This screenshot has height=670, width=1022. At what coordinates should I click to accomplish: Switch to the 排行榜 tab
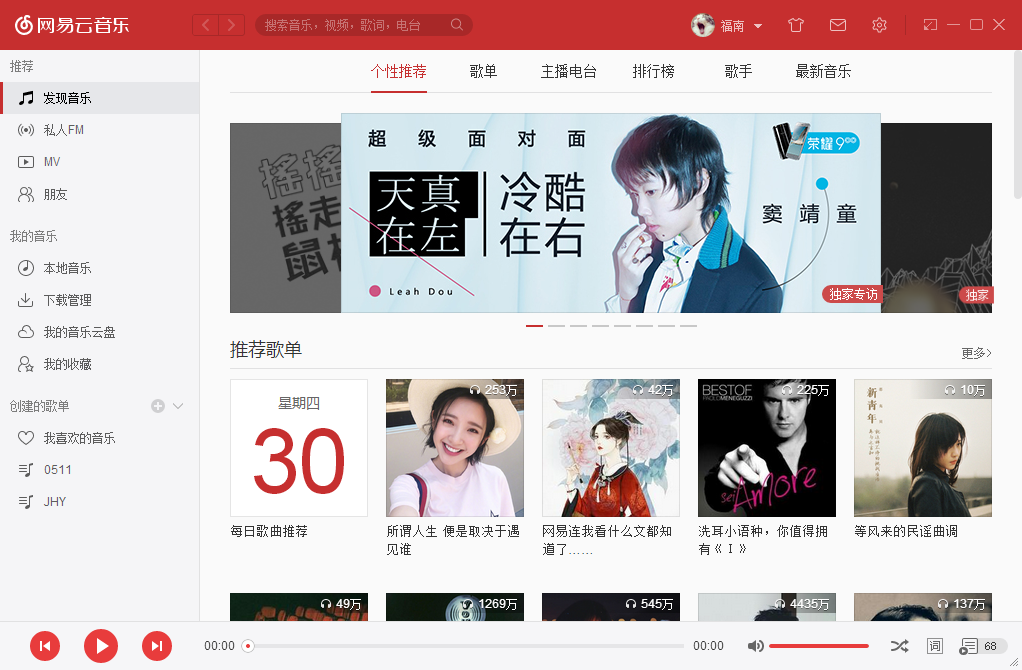coord(654,71)
